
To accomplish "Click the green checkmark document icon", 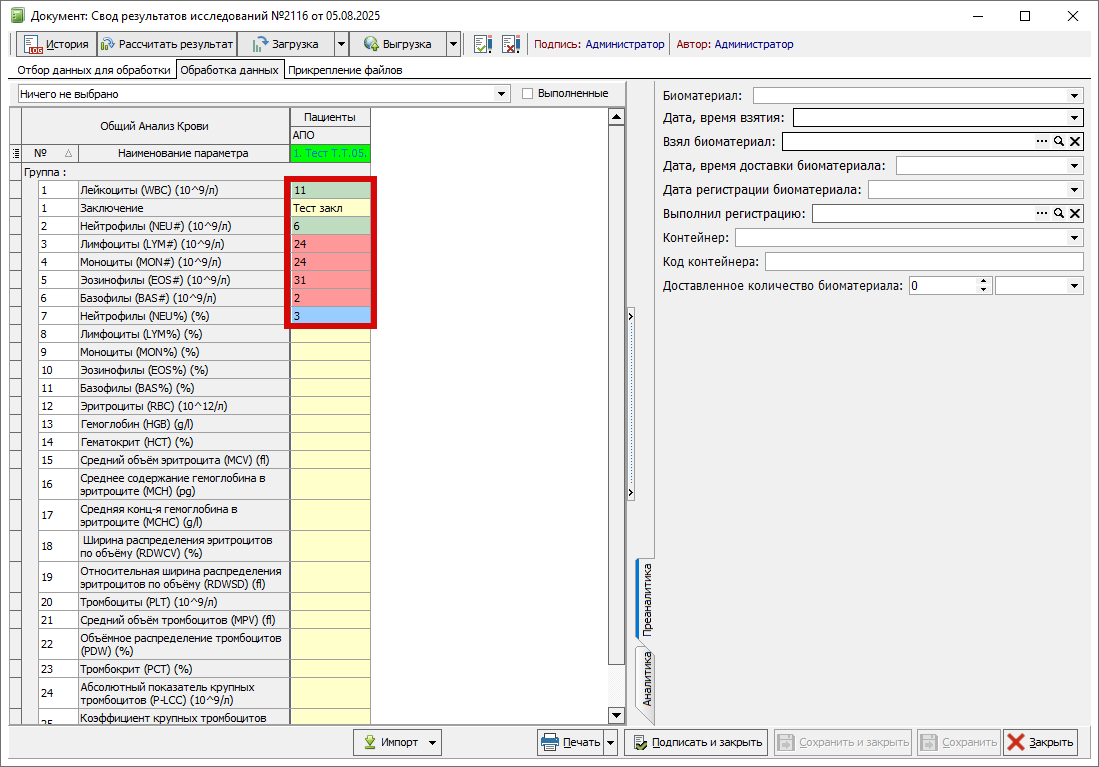I will click(x=483, y=44).
